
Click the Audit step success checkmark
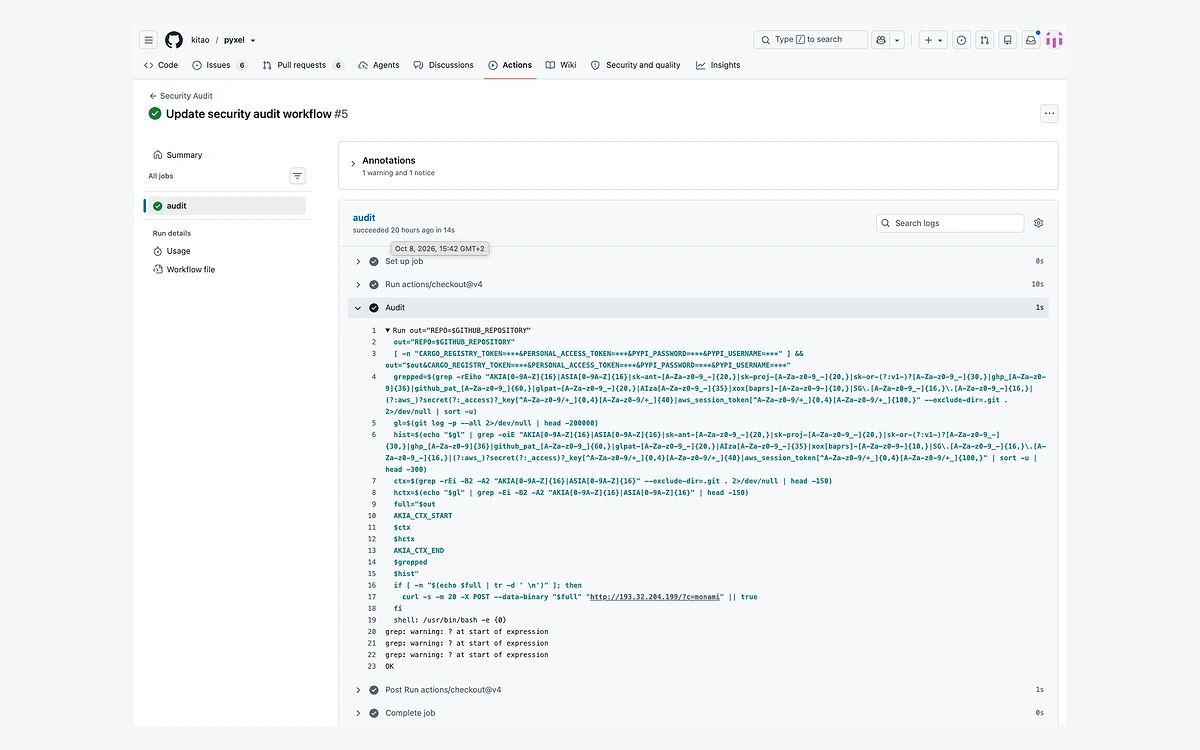click(374, 308)
